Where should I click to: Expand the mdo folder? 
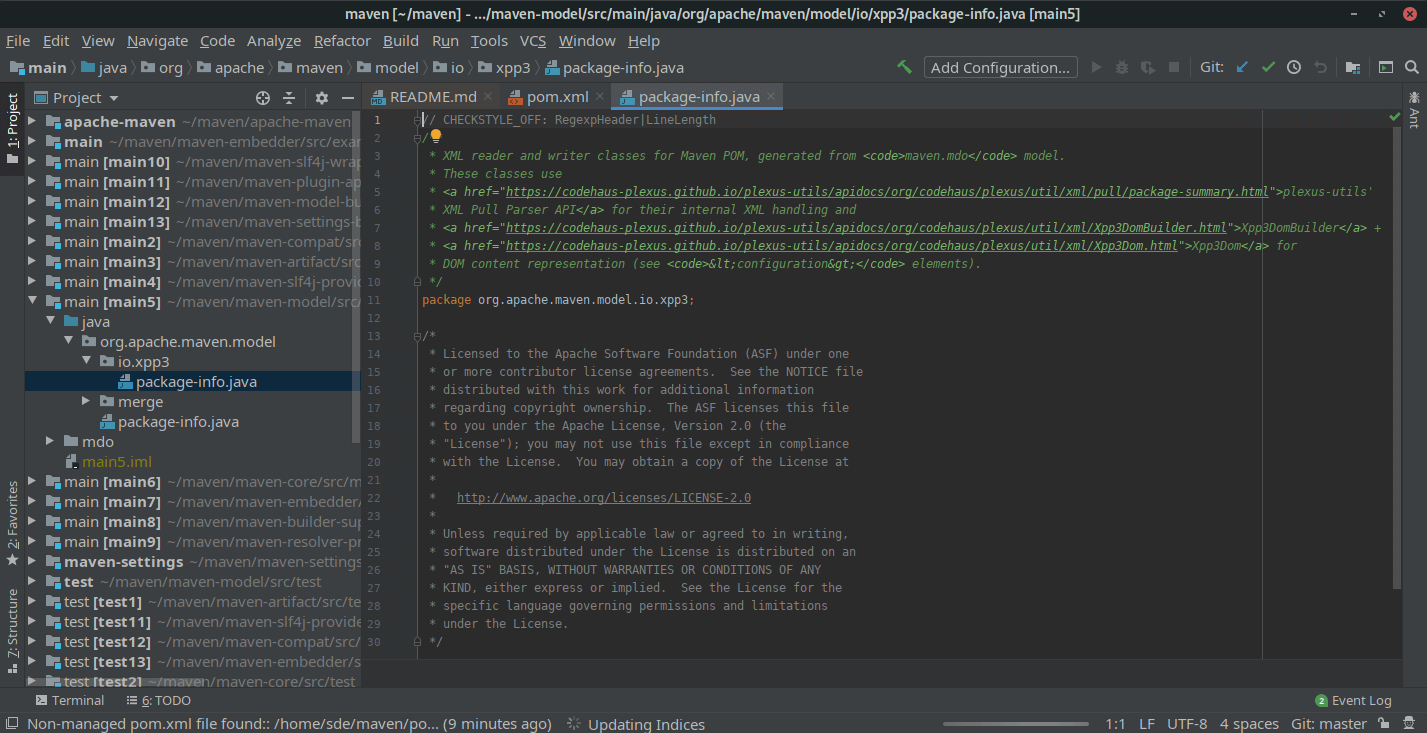(x=50, y=442)
